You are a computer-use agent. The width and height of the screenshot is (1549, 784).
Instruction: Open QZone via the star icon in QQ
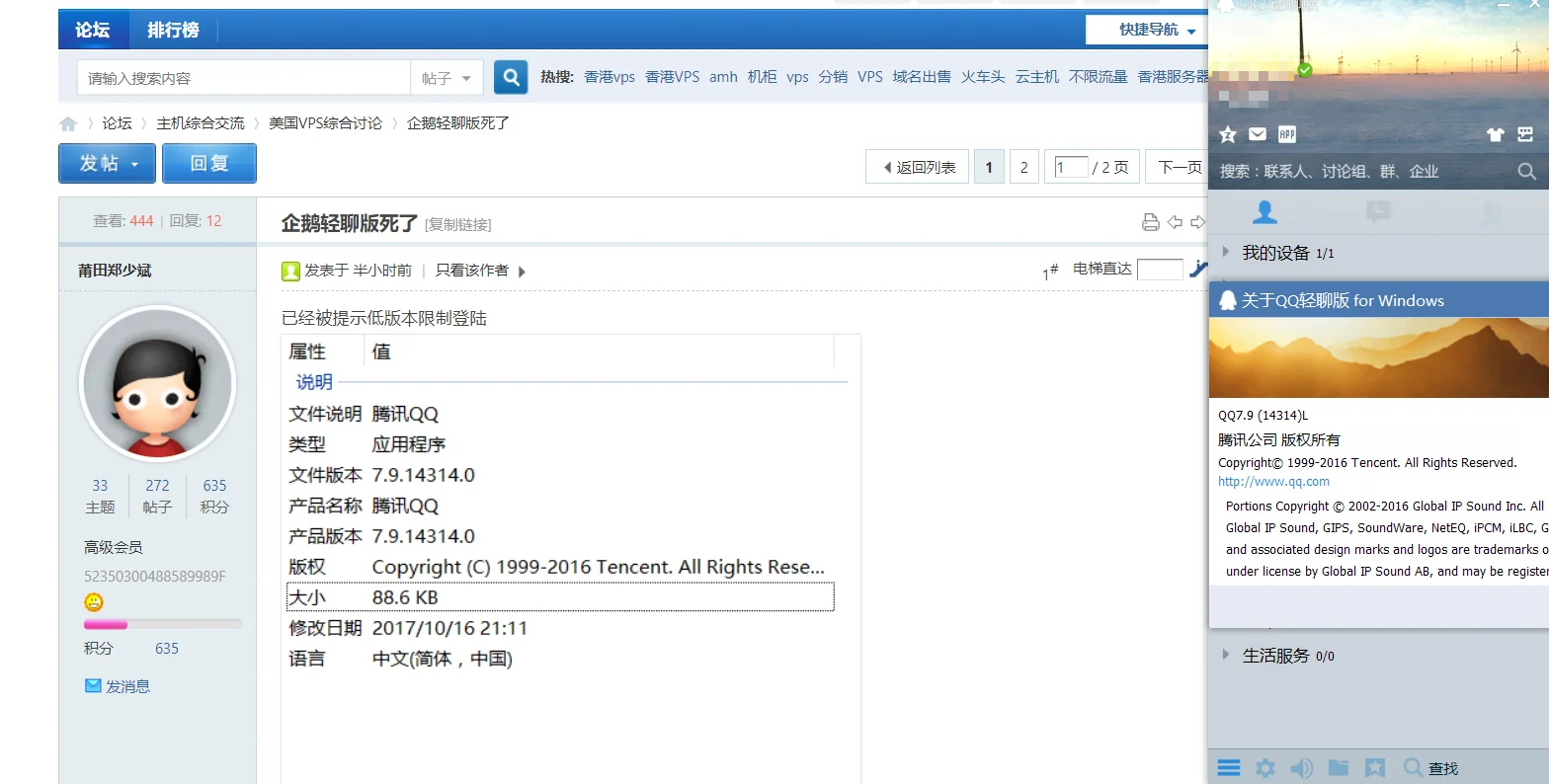click(1228, 134)
